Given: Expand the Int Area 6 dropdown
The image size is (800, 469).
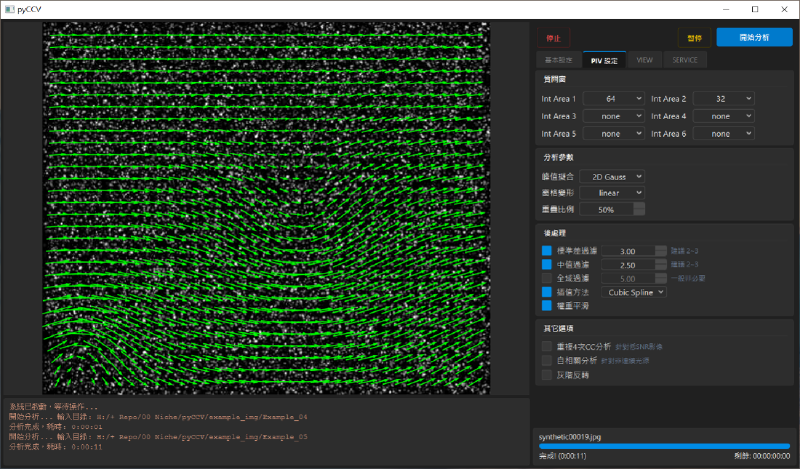Looking at the screenshot, I should [x=723, y=134].
